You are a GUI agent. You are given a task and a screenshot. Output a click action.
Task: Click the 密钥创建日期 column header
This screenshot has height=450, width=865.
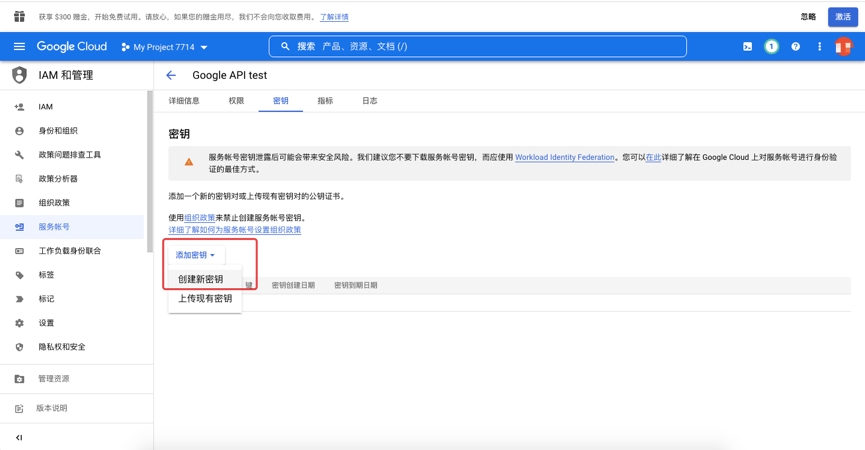point(293,285)
